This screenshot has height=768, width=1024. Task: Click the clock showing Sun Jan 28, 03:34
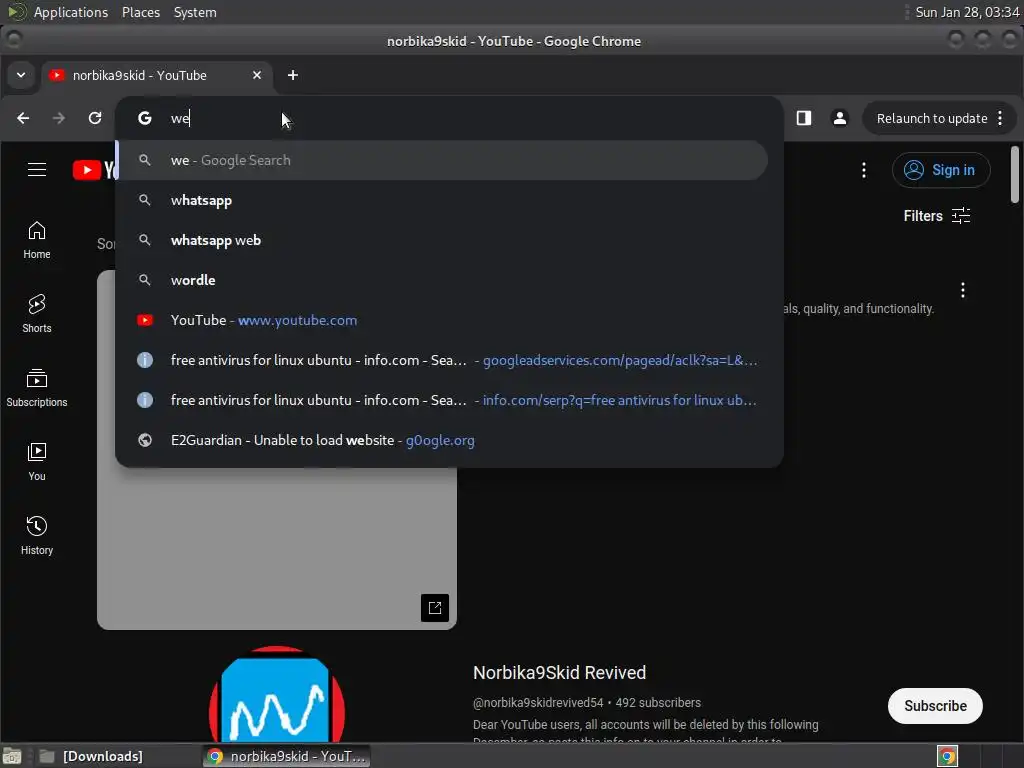point(967,12)
